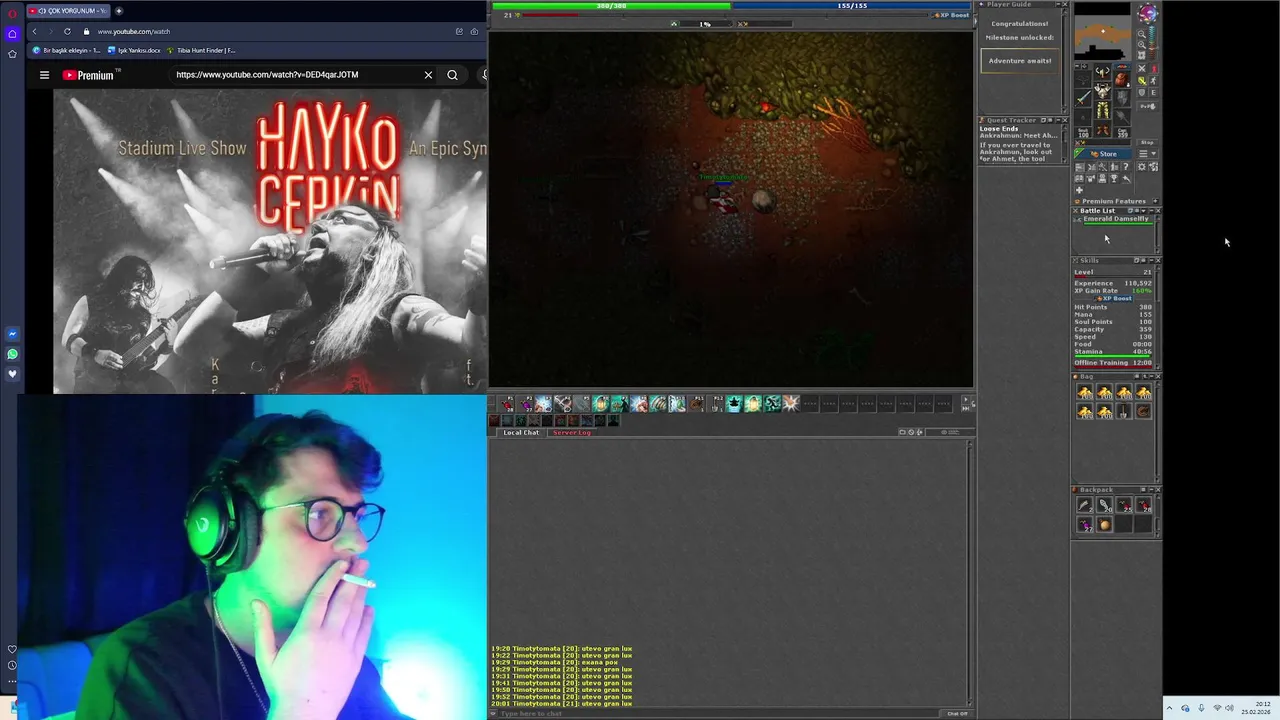Screen dimensions: 1280x720
Task: Close the Bag container panel
Action: (1157, 376)
